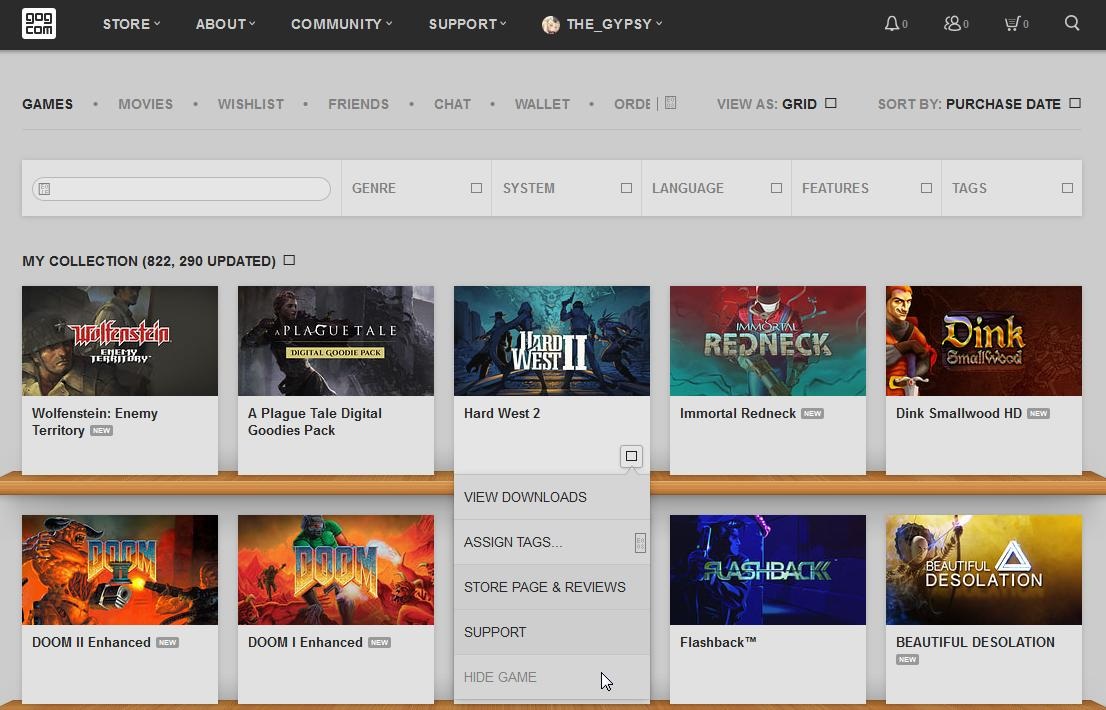
Task: Choose STORE PAGE & REVIEWS
Action: pos(552,587)
